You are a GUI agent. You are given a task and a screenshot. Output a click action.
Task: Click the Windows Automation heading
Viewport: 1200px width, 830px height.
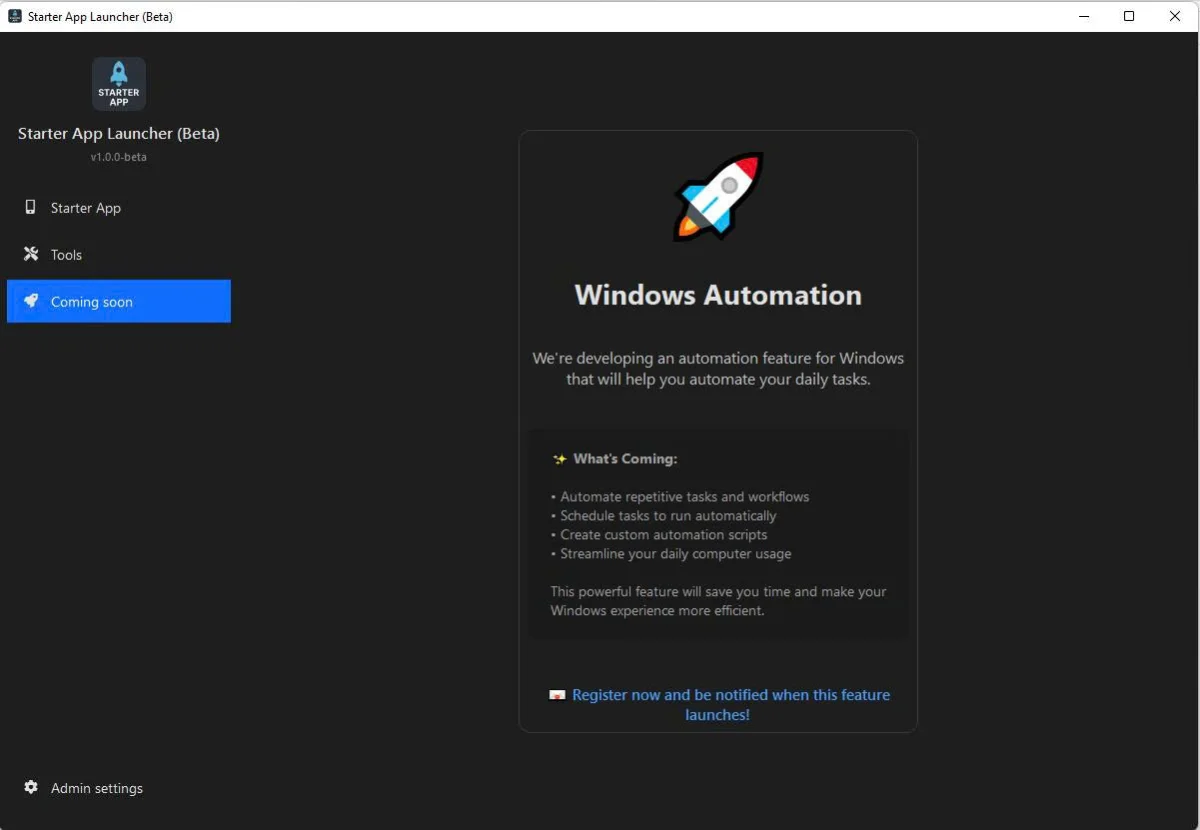[717, 294]
